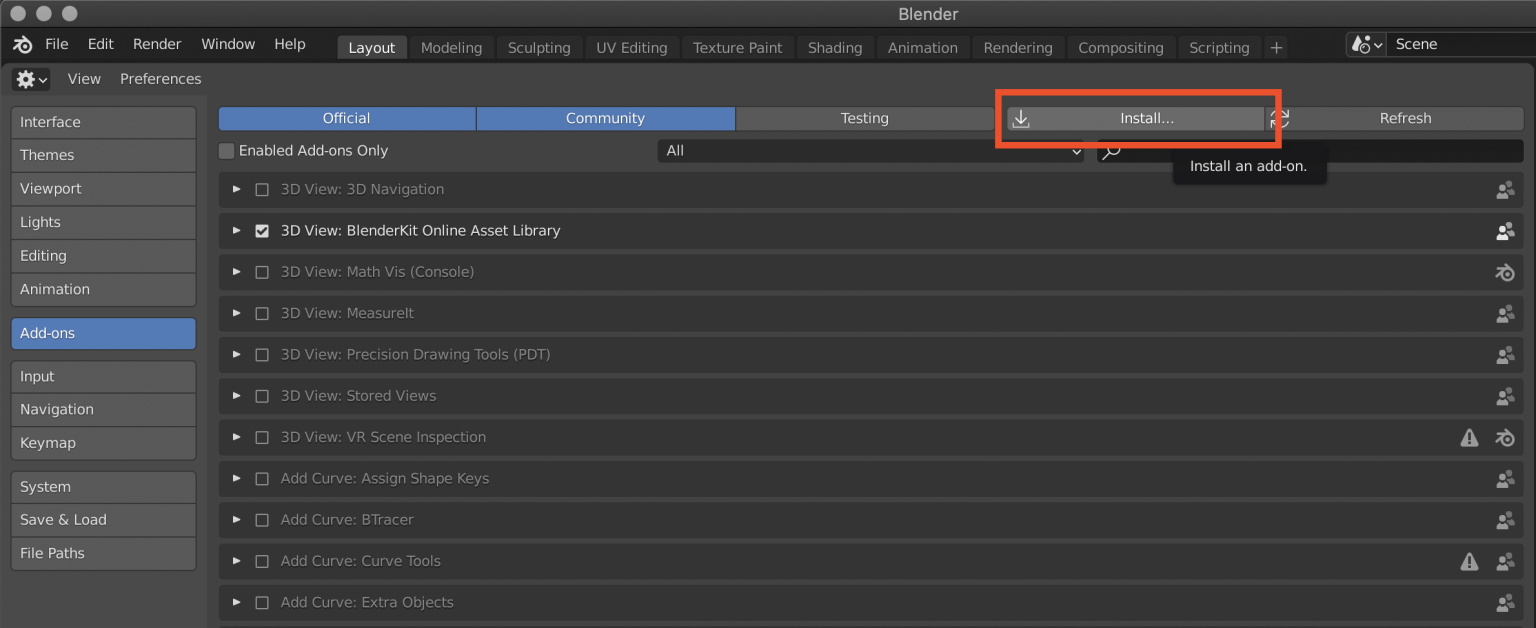Disable BlenderKit Online Asset Library checkbox

pyautogui.click(x=262, y=231)
